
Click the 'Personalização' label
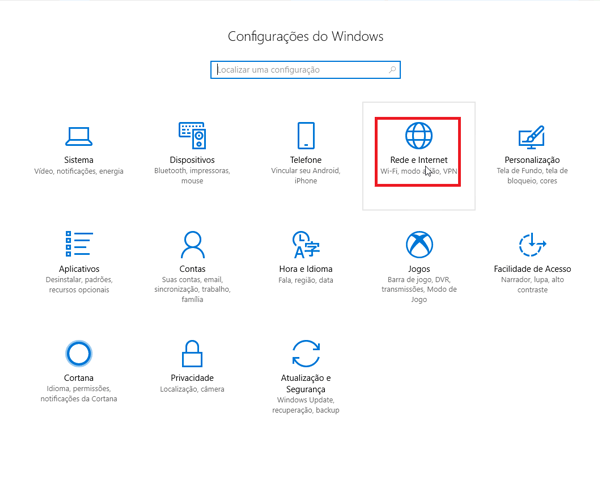(532, 160)
